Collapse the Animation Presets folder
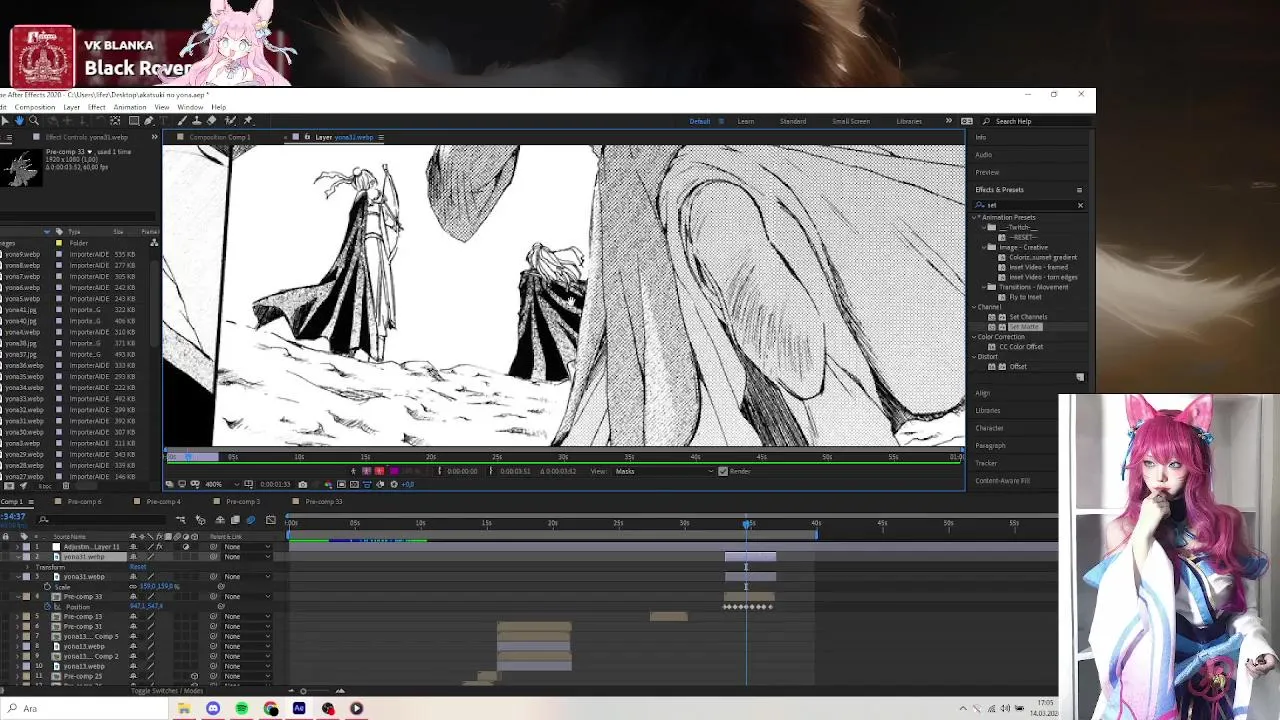Viewport: 1280px width, 720px height. [x=975, y=217]
